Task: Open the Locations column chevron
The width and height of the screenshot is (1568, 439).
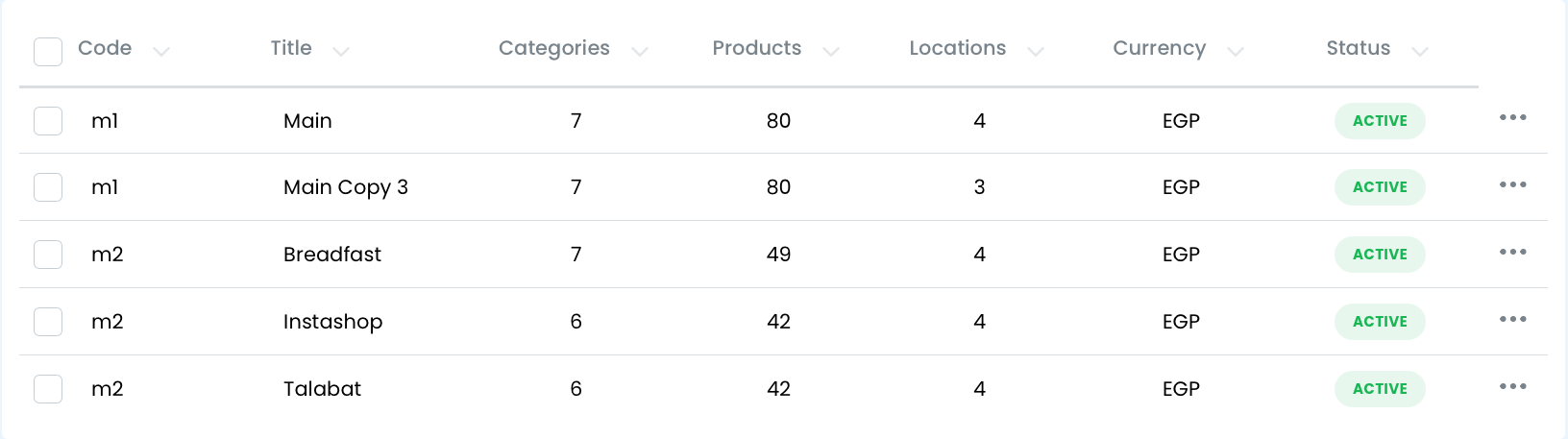Action: [1036, 52]
